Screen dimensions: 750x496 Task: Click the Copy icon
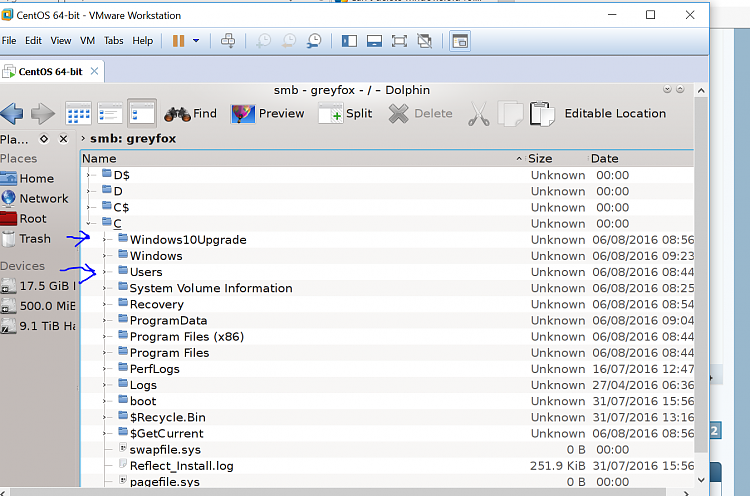click(x=510, y=114)
